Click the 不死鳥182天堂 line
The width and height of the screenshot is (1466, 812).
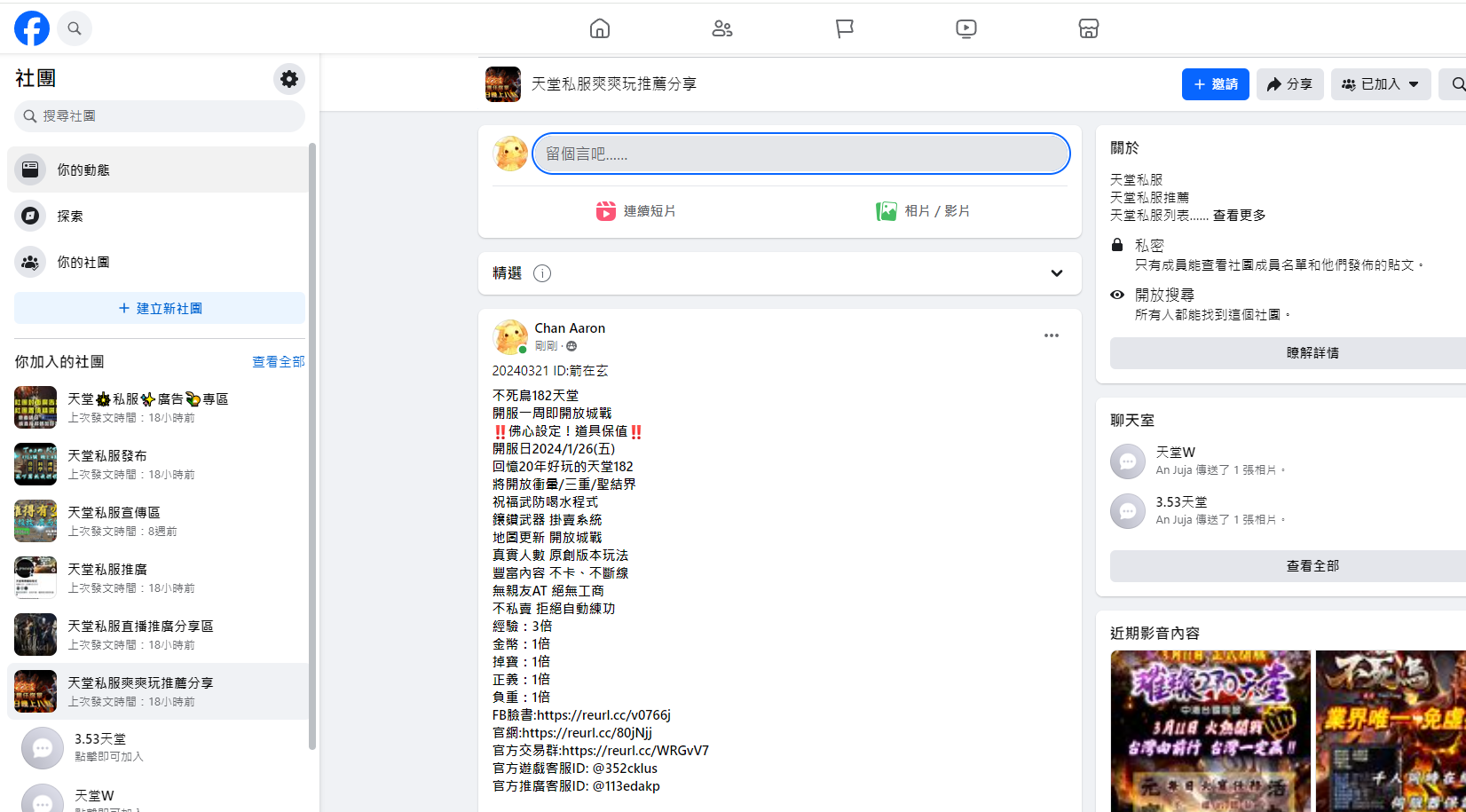tap(535, 396)
